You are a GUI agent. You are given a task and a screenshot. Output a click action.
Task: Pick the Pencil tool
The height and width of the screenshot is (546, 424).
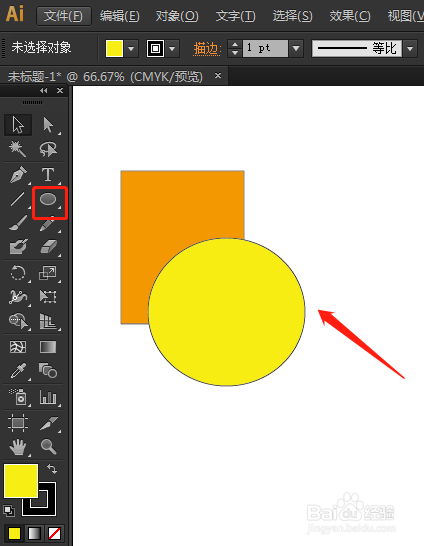pyautogui.click(x=48, y=224)
